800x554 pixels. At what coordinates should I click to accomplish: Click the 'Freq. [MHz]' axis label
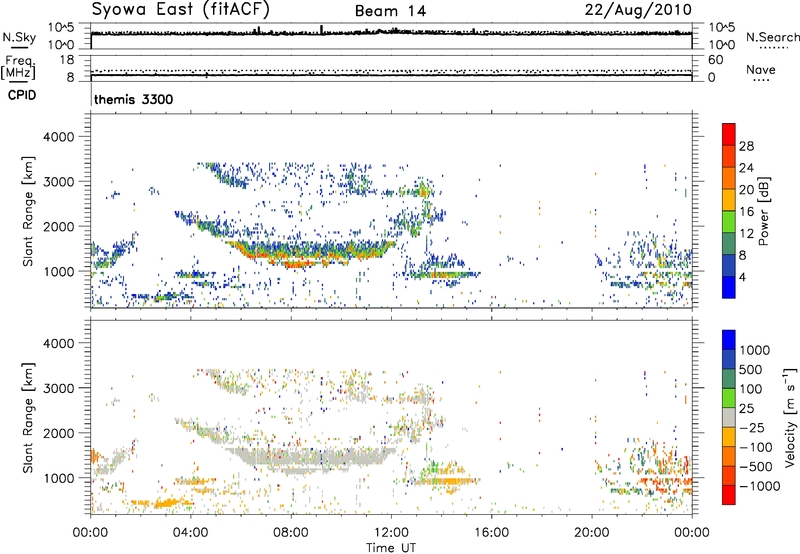tap(18, 68)
